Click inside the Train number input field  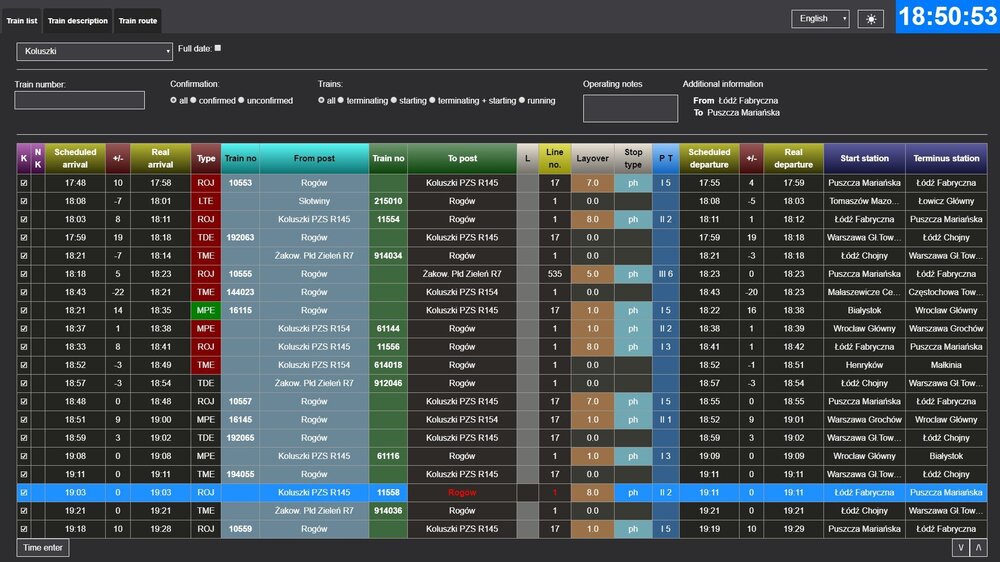coord(79,100)
